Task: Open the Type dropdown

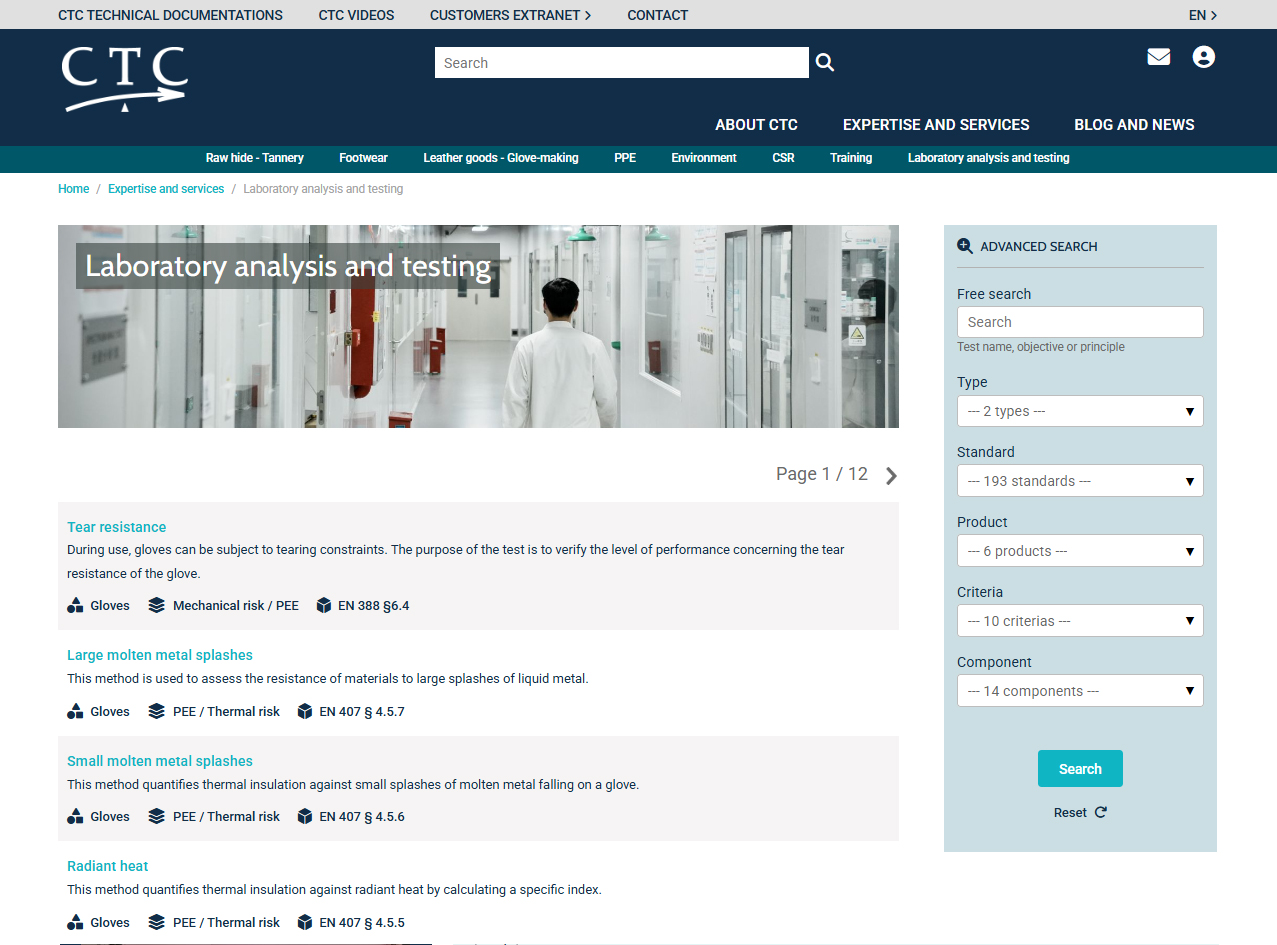Action: point(1080,411)
